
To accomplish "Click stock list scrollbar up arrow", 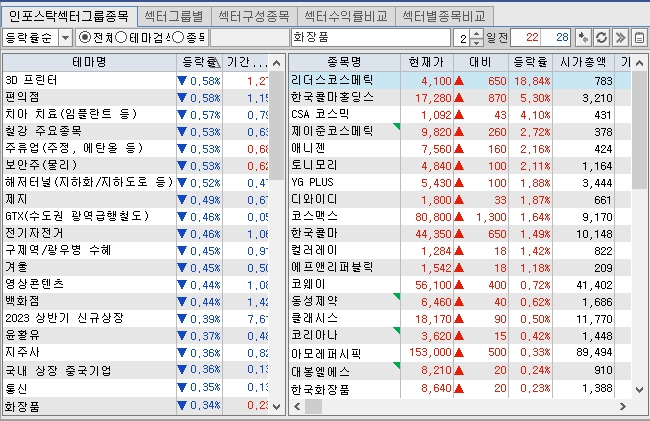I will pyautogui.click(x=639, y=63).
